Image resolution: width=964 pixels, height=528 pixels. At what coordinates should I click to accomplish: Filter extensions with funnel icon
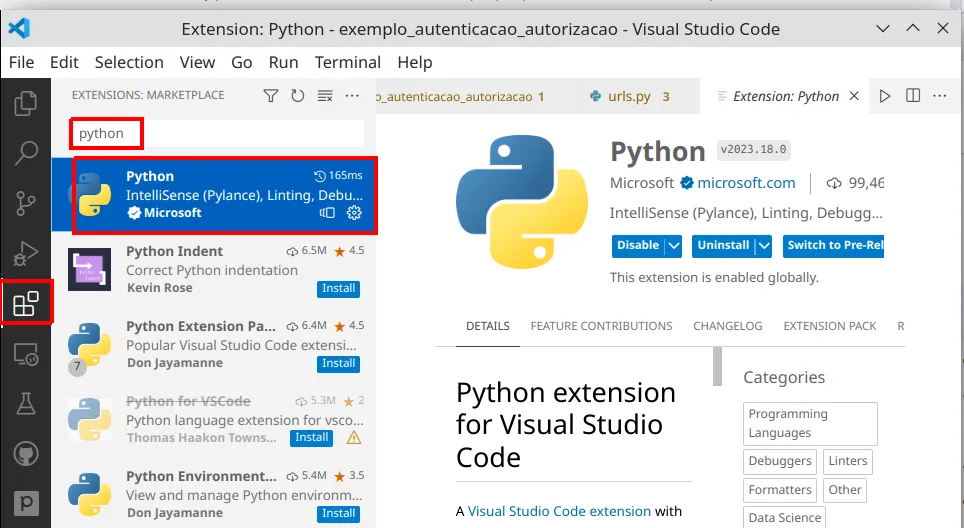tap(271, 95)
